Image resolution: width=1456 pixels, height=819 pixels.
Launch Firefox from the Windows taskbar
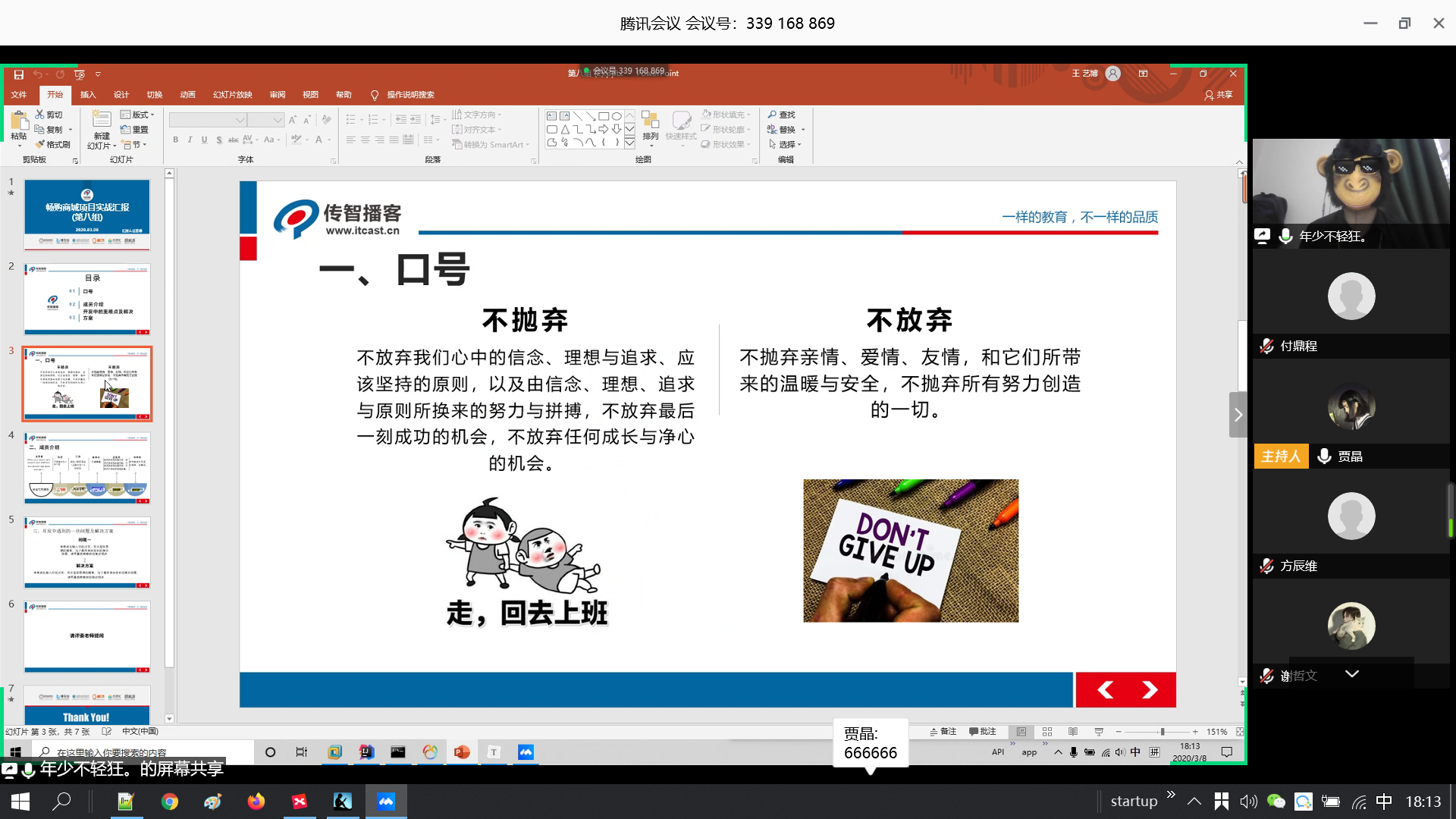pos(256,802)
